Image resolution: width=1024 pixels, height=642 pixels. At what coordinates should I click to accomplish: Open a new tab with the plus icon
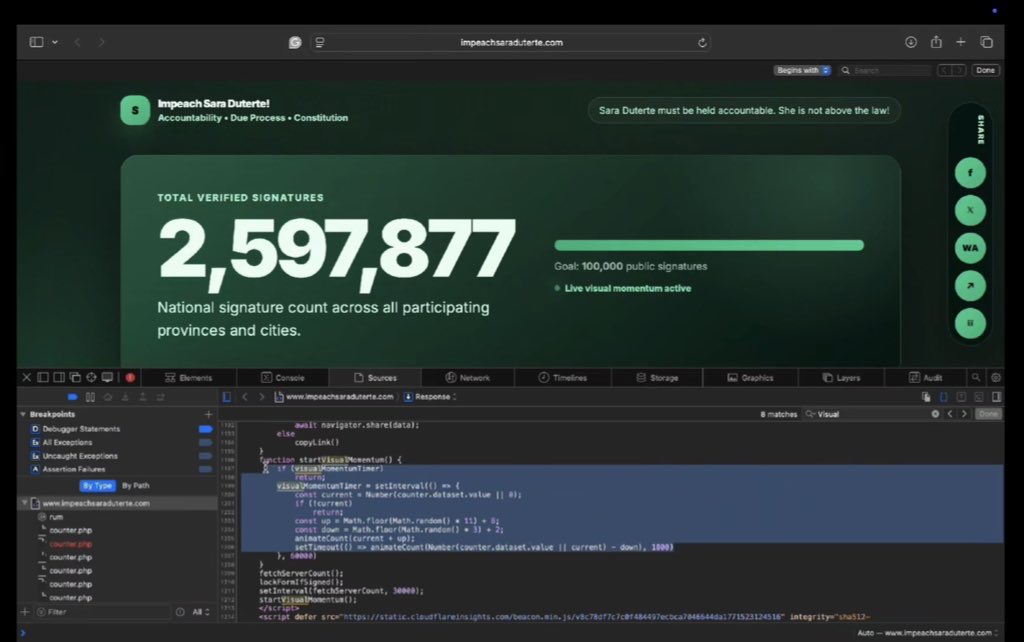pos(961,42)
